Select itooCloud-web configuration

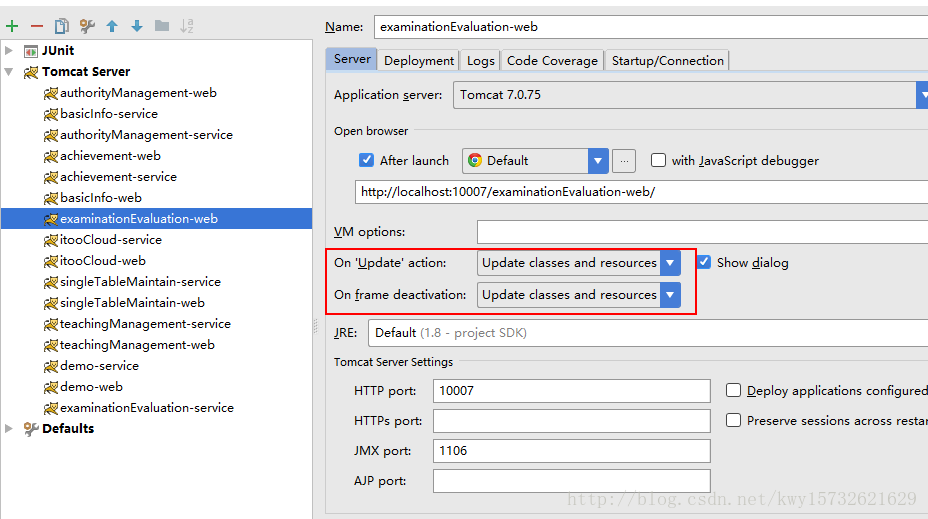click(102, 261)
